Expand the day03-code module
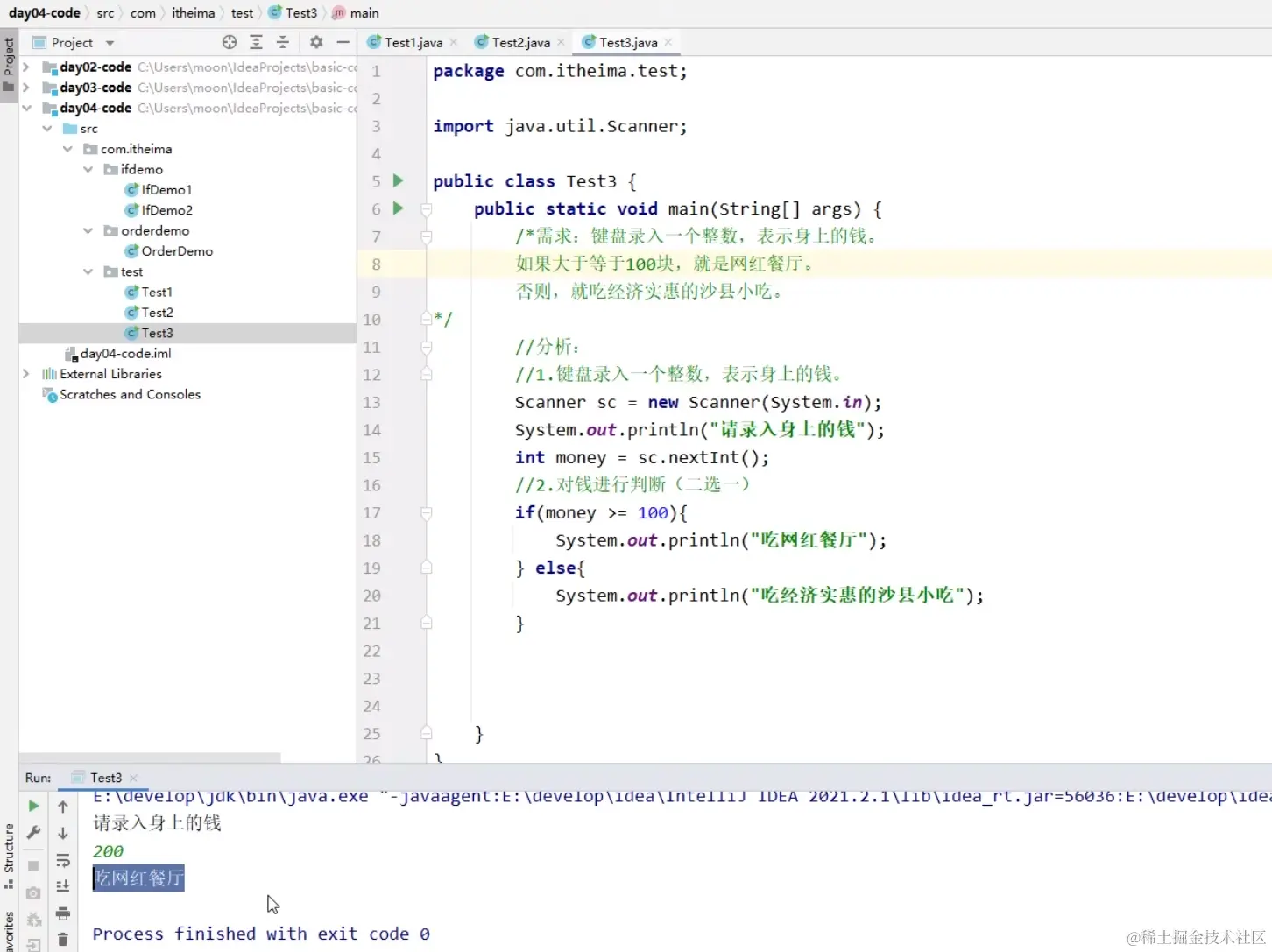The height and width of the screenshot is (952, 1272). 26,87
